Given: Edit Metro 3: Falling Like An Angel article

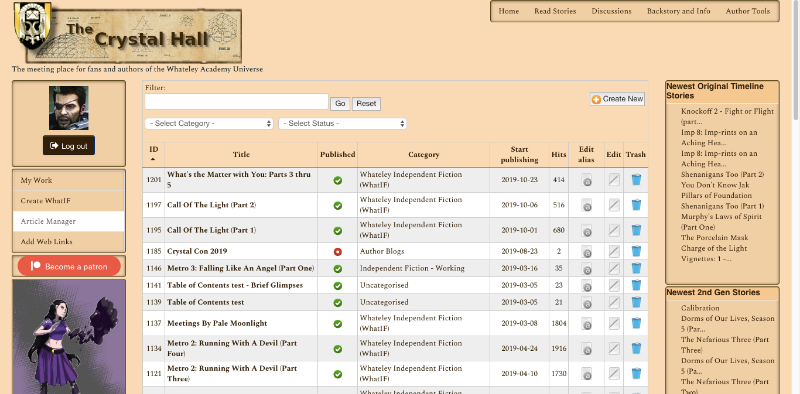Looking at the screenshot, I should coord(614,268).
